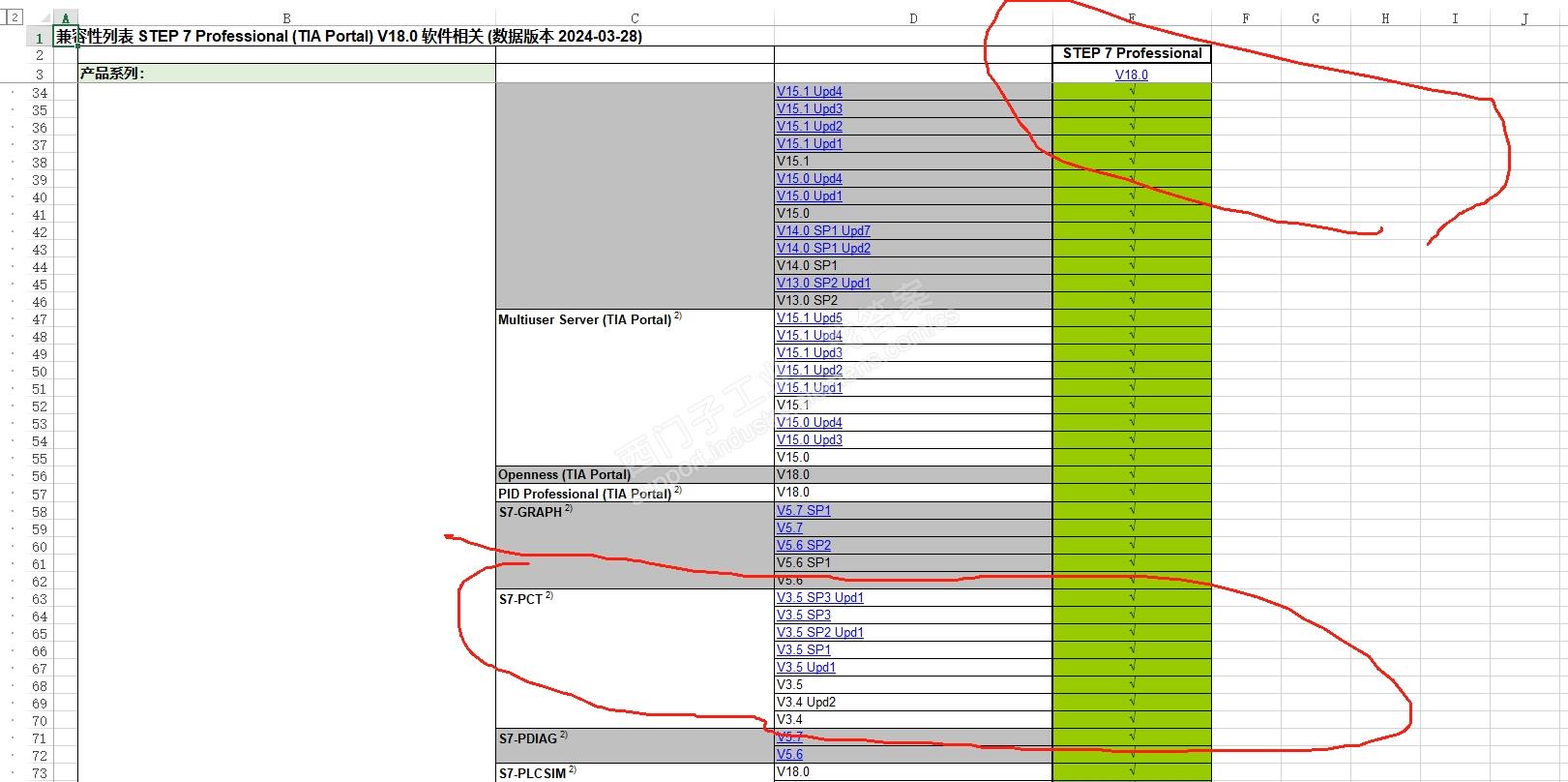Follow the V15.0 Upd3 link
Image resolution: width=1568 pixels, height=782 pixels.
809,440
